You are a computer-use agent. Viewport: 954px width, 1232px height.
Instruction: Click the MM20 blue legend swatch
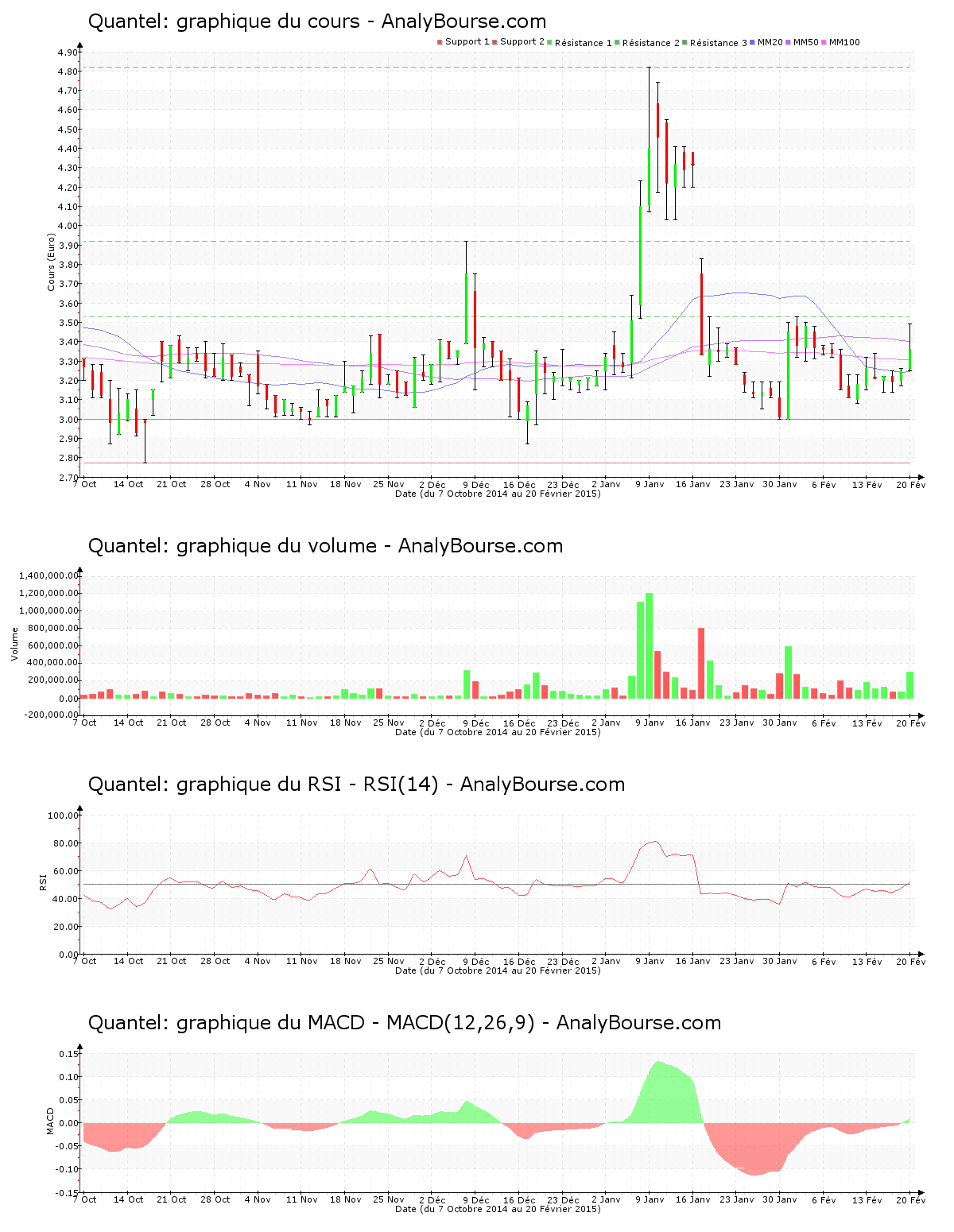(752, 42)
